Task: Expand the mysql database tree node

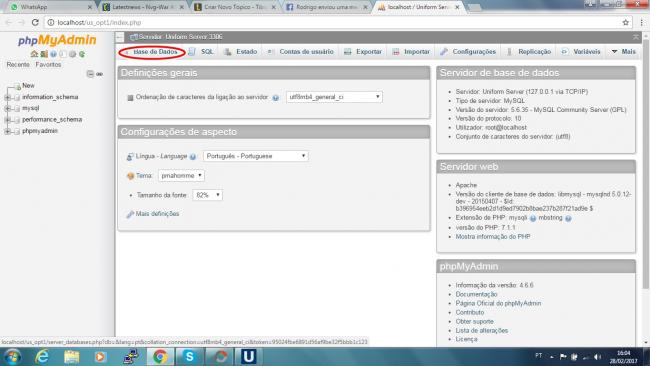Action: click(x=7, y=108)
